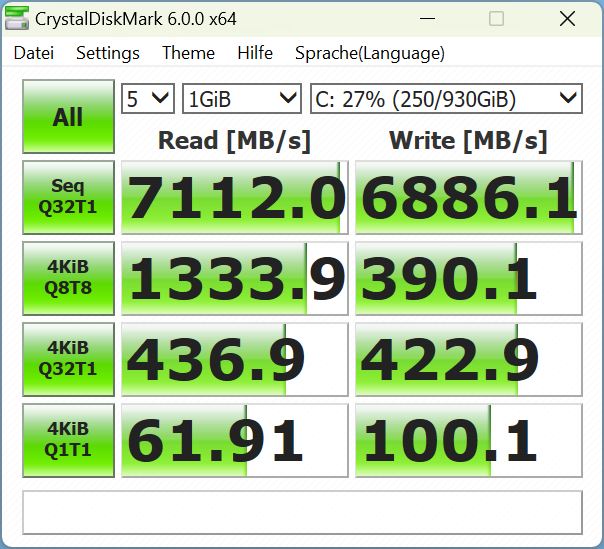The width and height of the screenshot is (604, 549).
Task: Expand the test count dropdown showing 5
Action: coord(148,99)
